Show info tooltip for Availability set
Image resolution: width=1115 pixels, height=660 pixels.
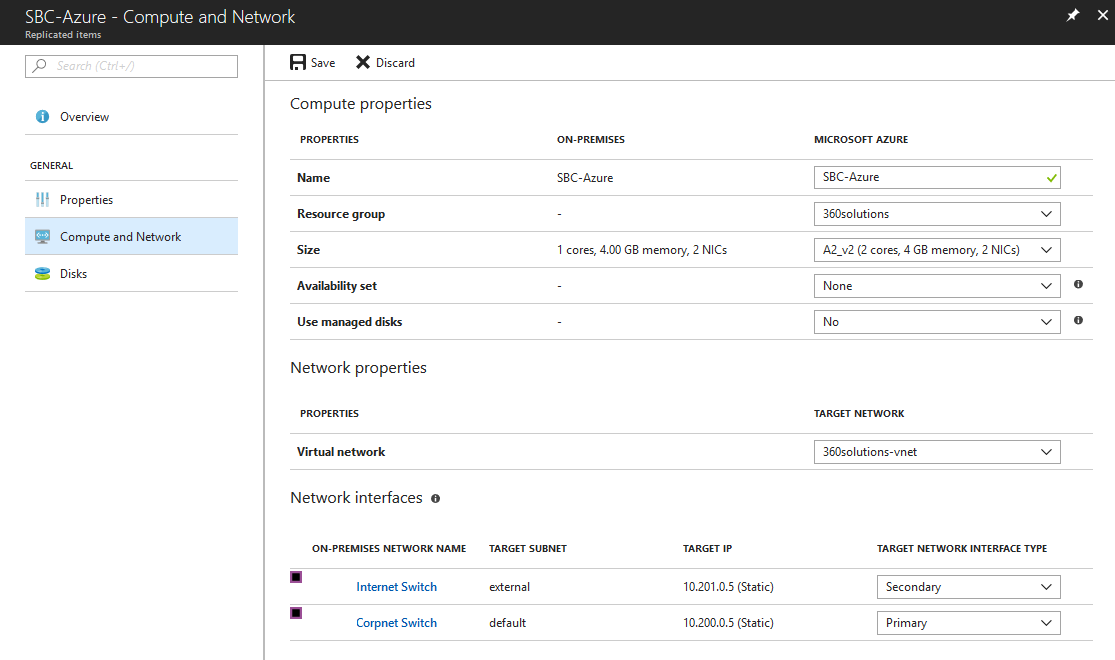tap(1078, 284)
